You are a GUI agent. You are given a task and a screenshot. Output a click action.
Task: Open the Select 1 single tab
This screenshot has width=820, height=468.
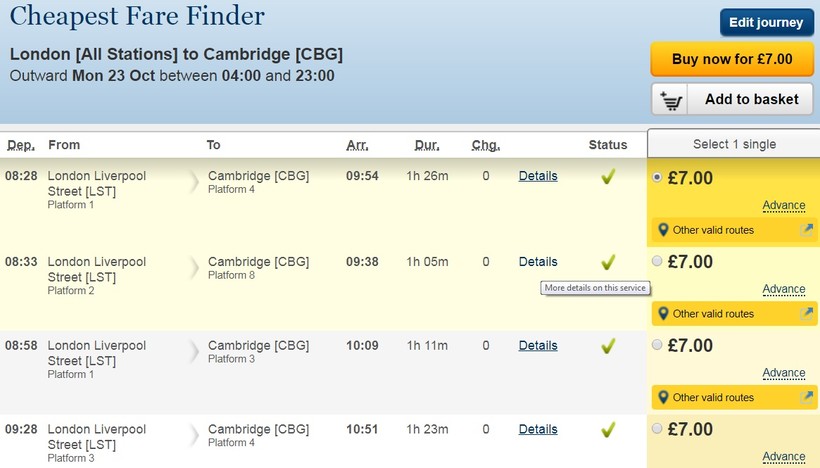click(733, 145)
